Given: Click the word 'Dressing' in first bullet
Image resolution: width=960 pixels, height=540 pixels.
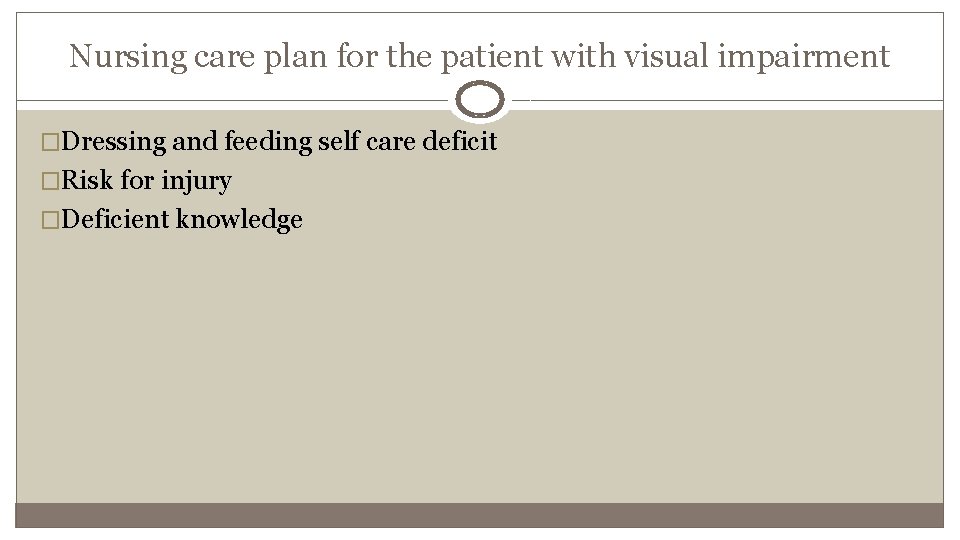Looking at the screenshot, I should point(113,142).
